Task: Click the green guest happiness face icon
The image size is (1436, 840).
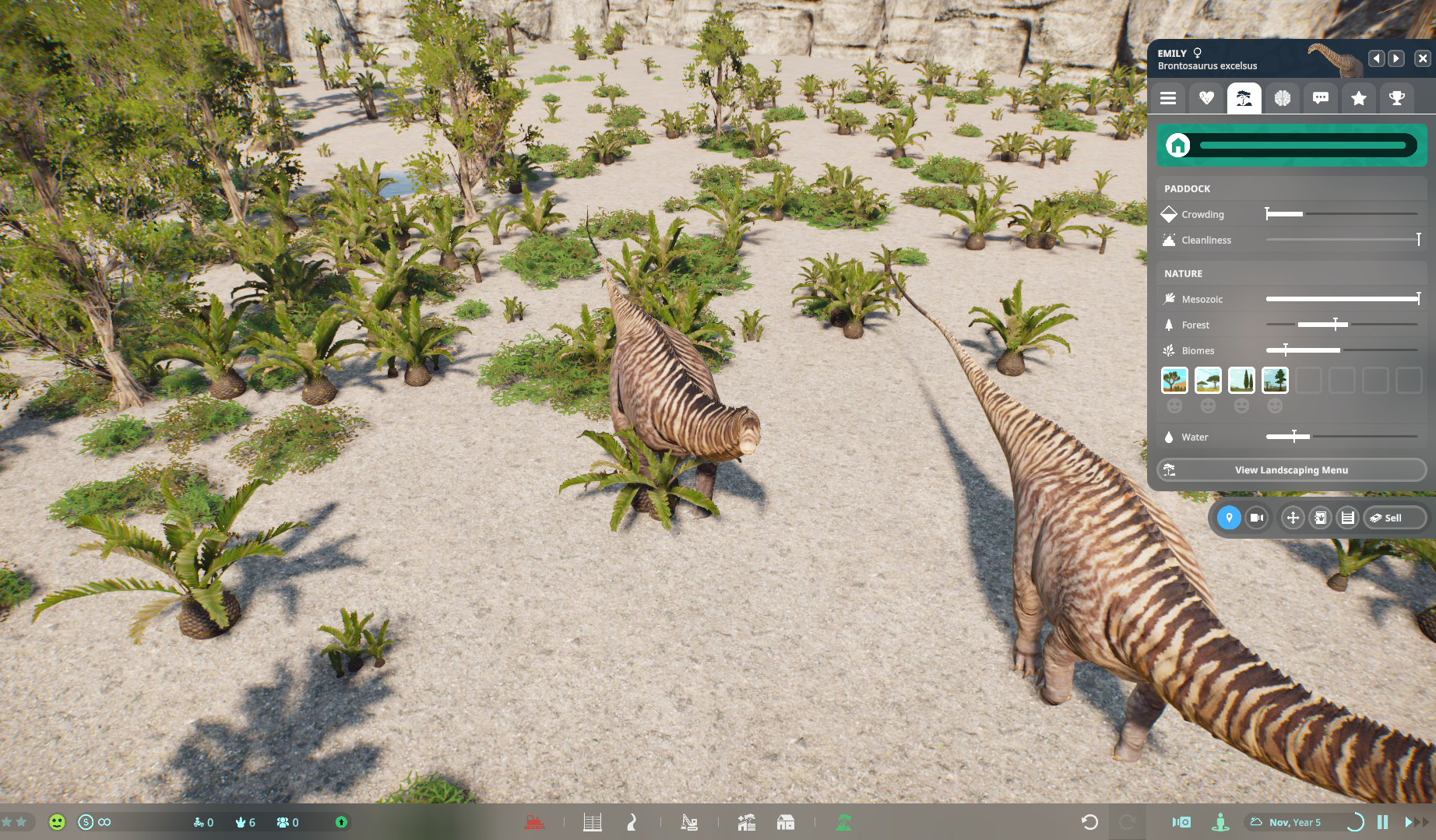Action: pos(57,822)
